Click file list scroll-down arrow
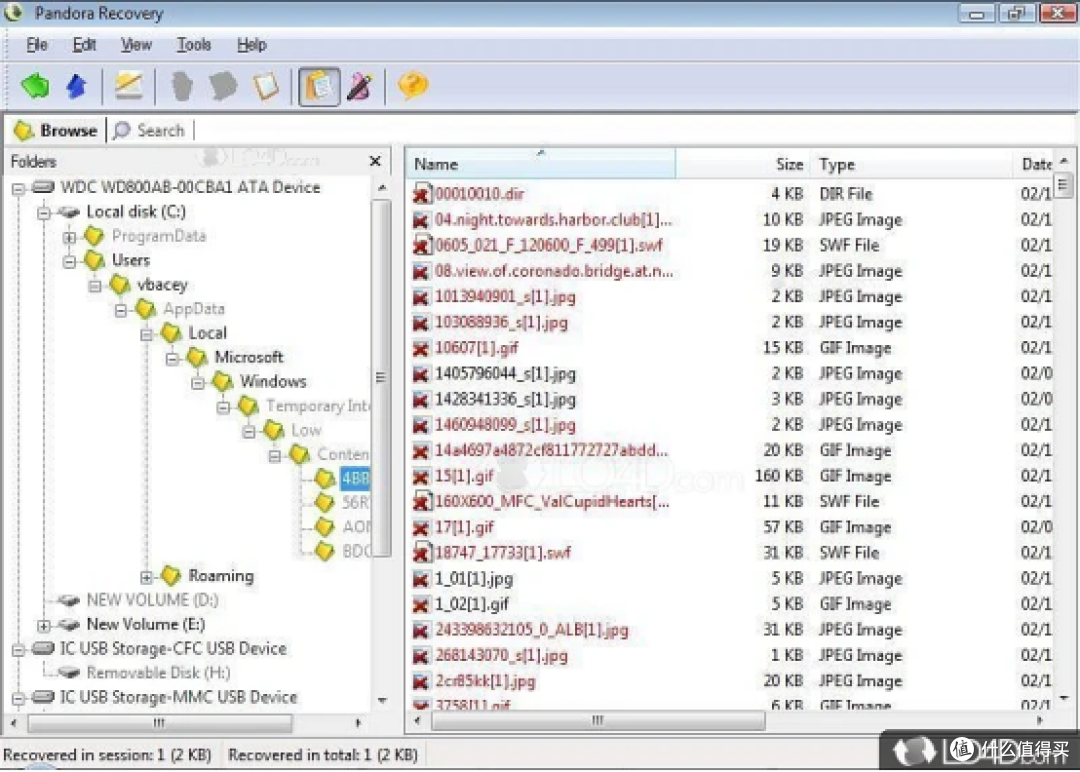Image resolution: width=1080 pixels, height=772 pixels. click(1063, 698)
